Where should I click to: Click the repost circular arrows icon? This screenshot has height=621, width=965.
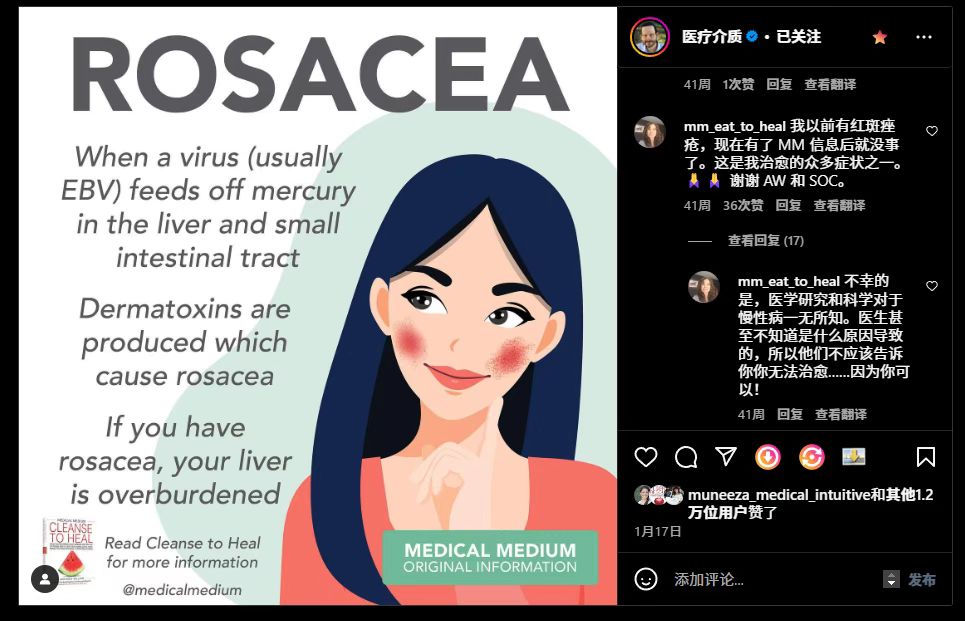click(x=811, y=457)
